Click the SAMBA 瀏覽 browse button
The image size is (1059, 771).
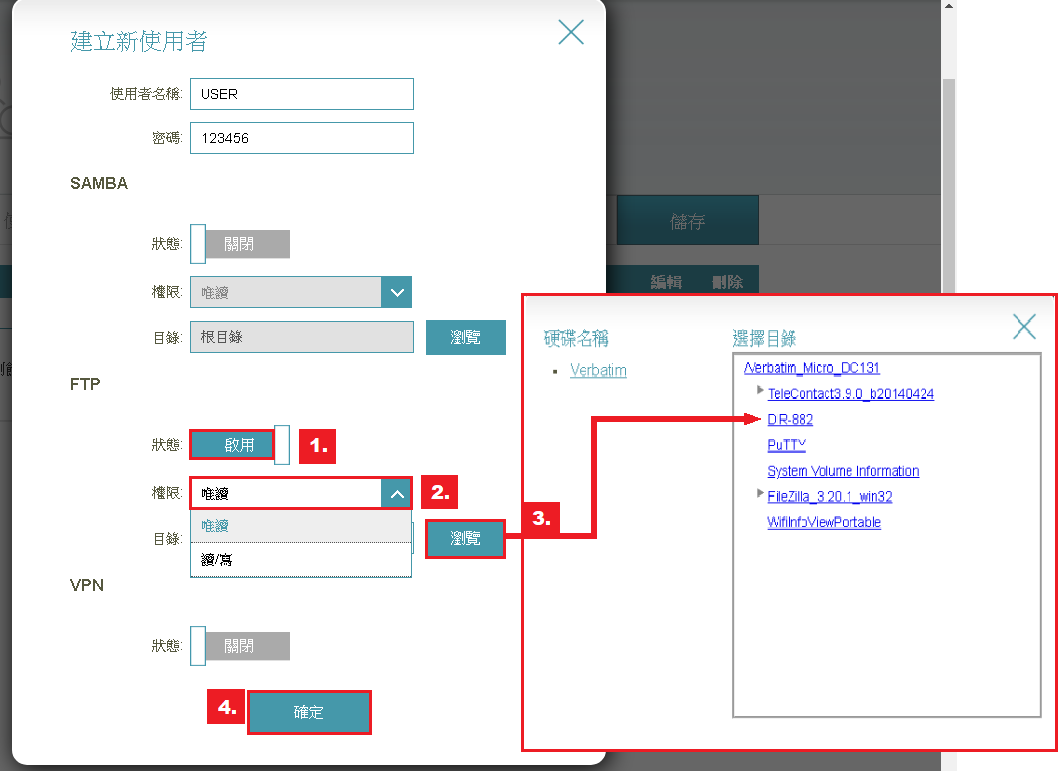(x=465, y=338)
